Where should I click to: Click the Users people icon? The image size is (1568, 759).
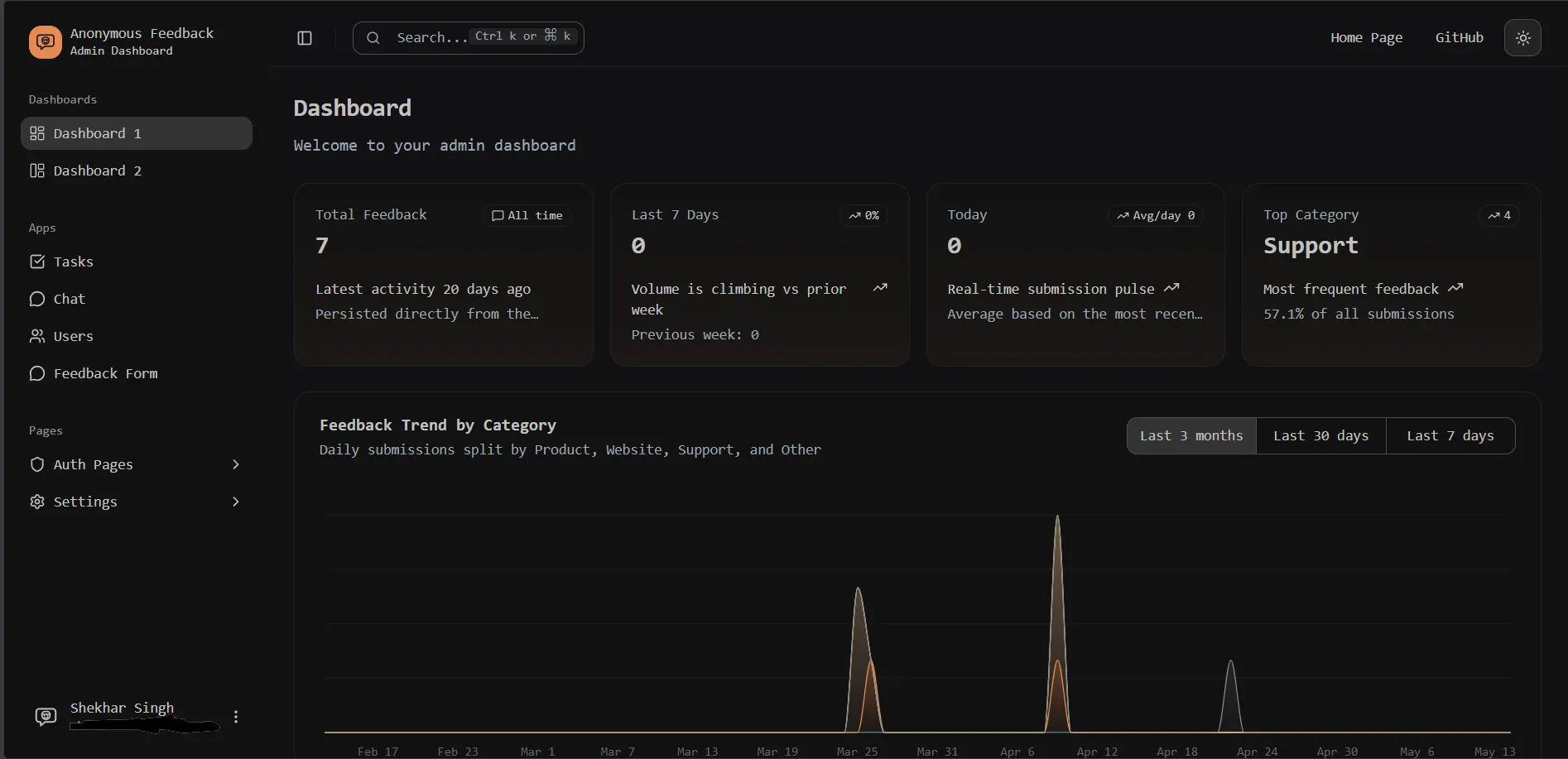pos(37,336)
